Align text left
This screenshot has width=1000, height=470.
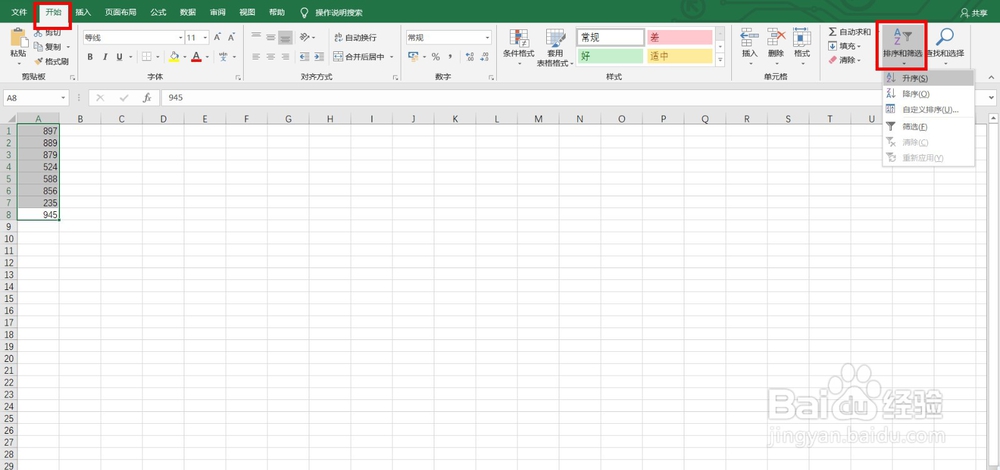(x=256, y=57)
